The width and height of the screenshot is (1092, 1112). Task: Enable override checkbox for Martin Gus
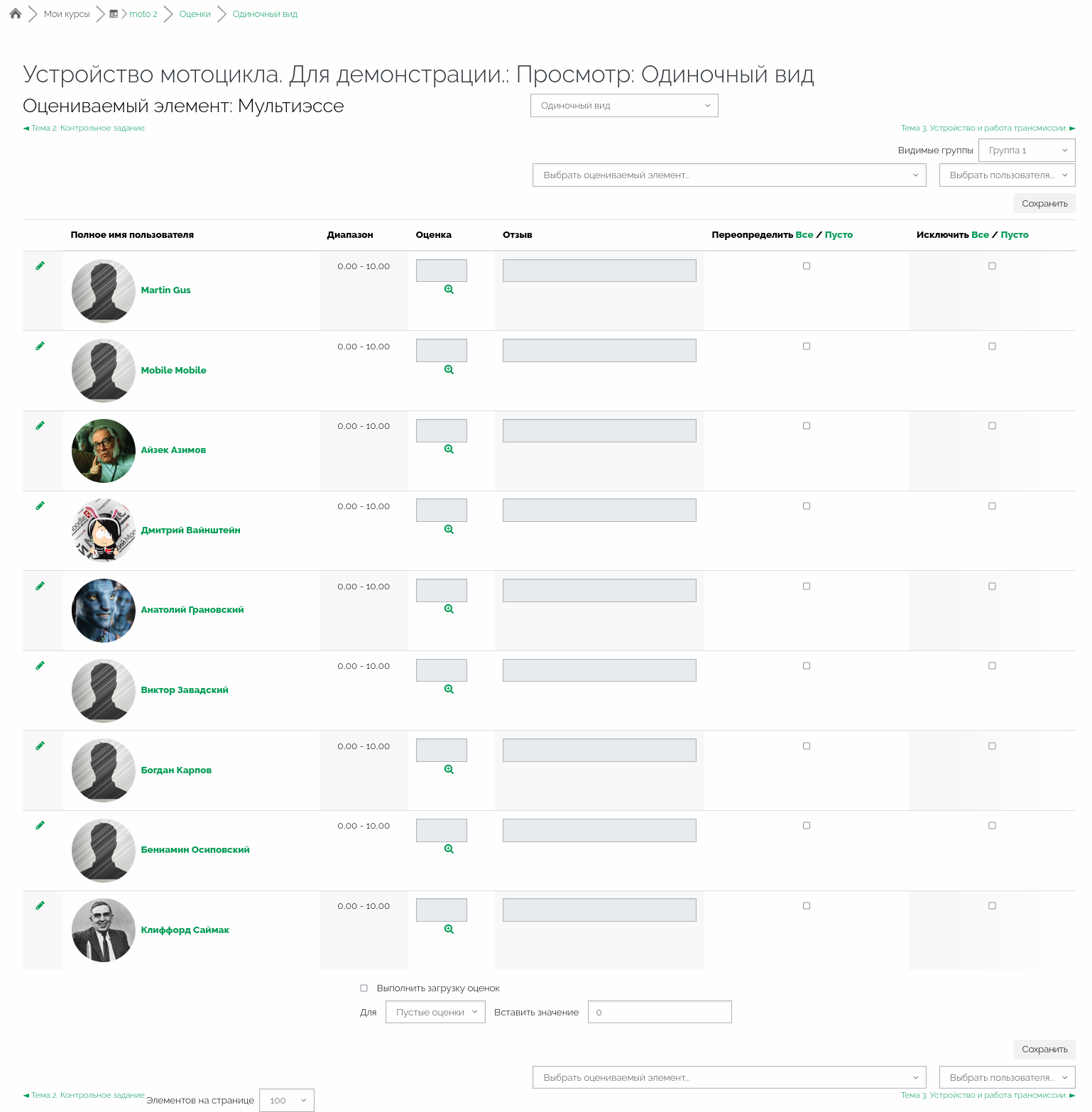point(807,266)
